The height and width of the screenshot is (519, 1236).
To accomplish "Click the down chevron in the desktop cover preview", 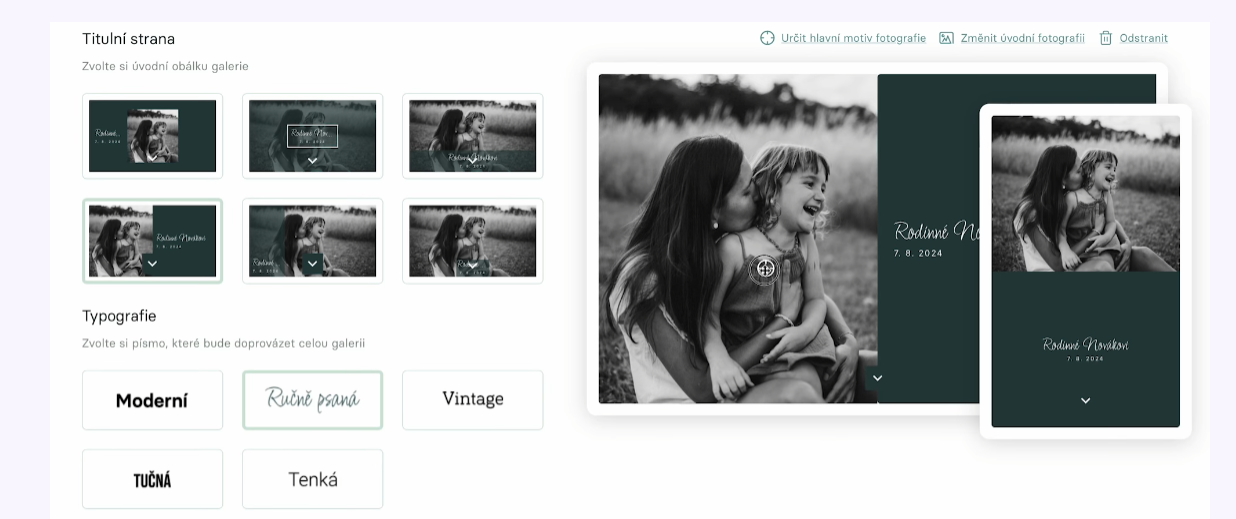I will click(x=877, y=378).
